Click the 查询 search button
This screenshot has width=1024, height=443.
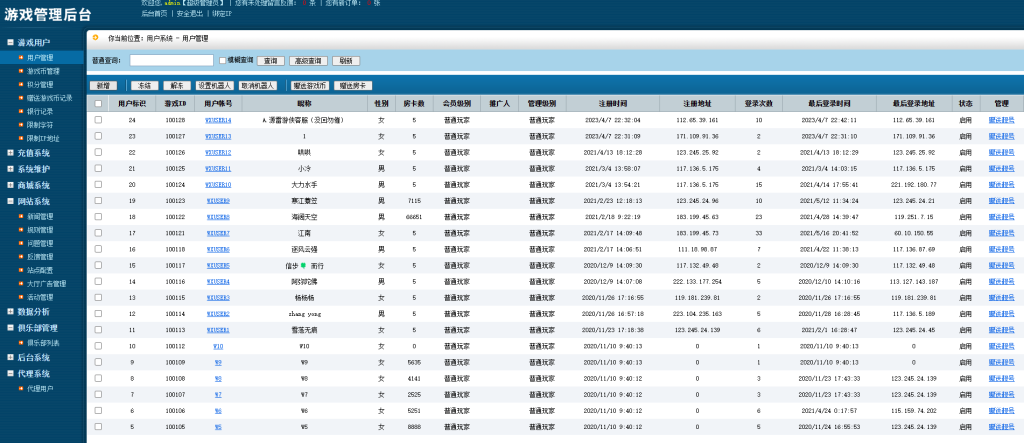coord(270,61)
